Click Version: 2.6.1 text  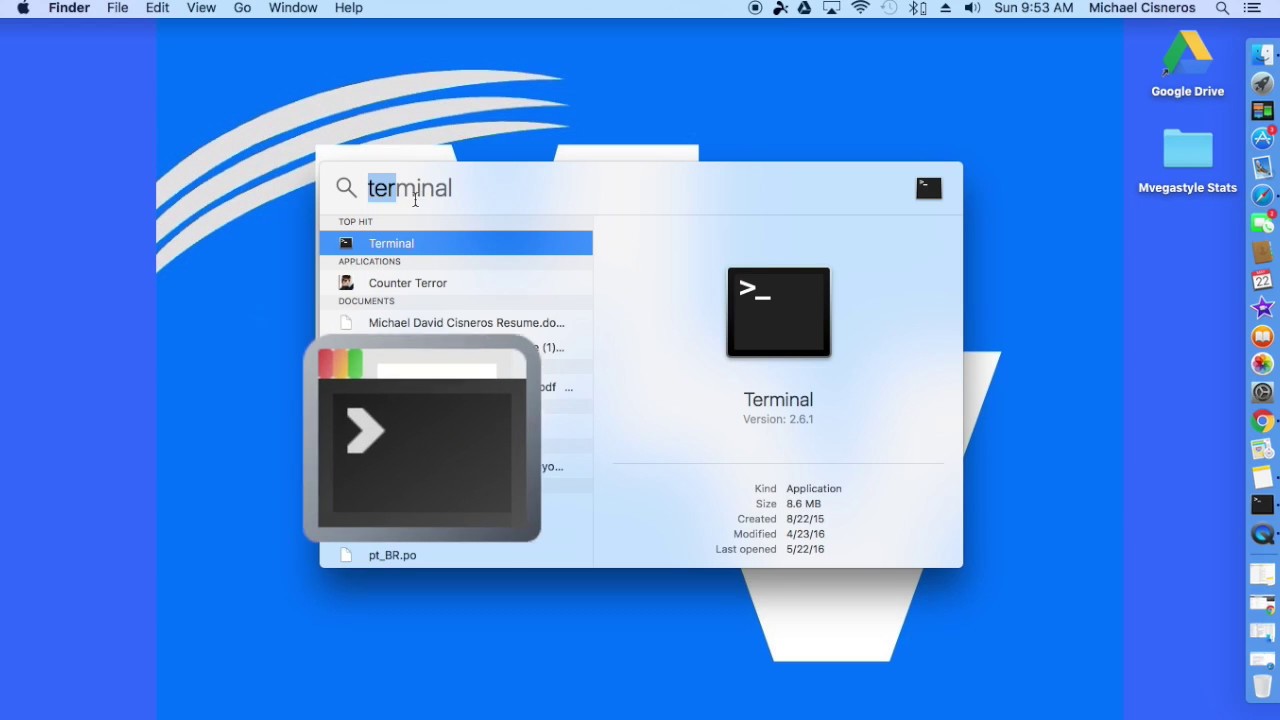(x=778, y=419)
